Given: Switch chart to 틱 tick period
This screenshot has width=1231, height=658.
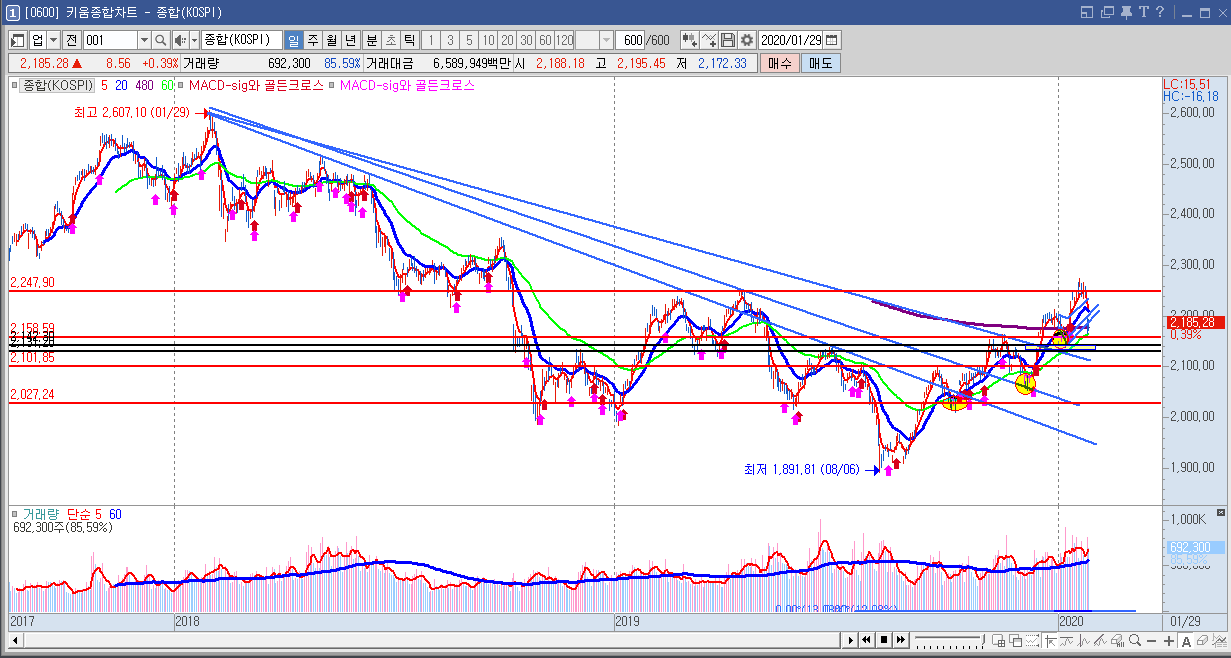Looking at the screenshot, I should pos(410,40).
